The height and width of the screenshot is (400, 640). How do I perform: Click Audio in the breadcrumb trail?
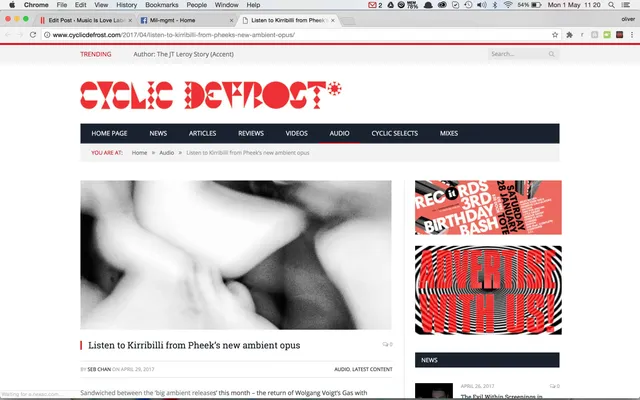(167, 153)
